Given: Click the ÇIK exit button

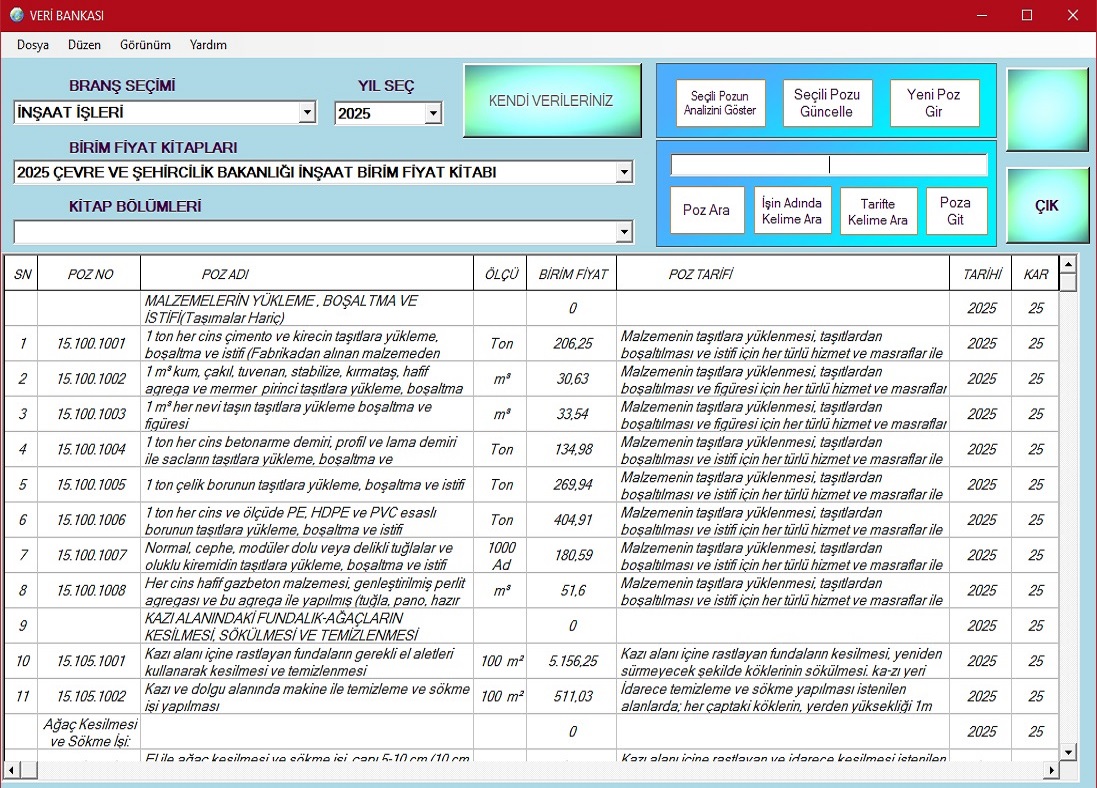Looking at the screenshot, I should pyautogui.click(x=1046, y=206).
